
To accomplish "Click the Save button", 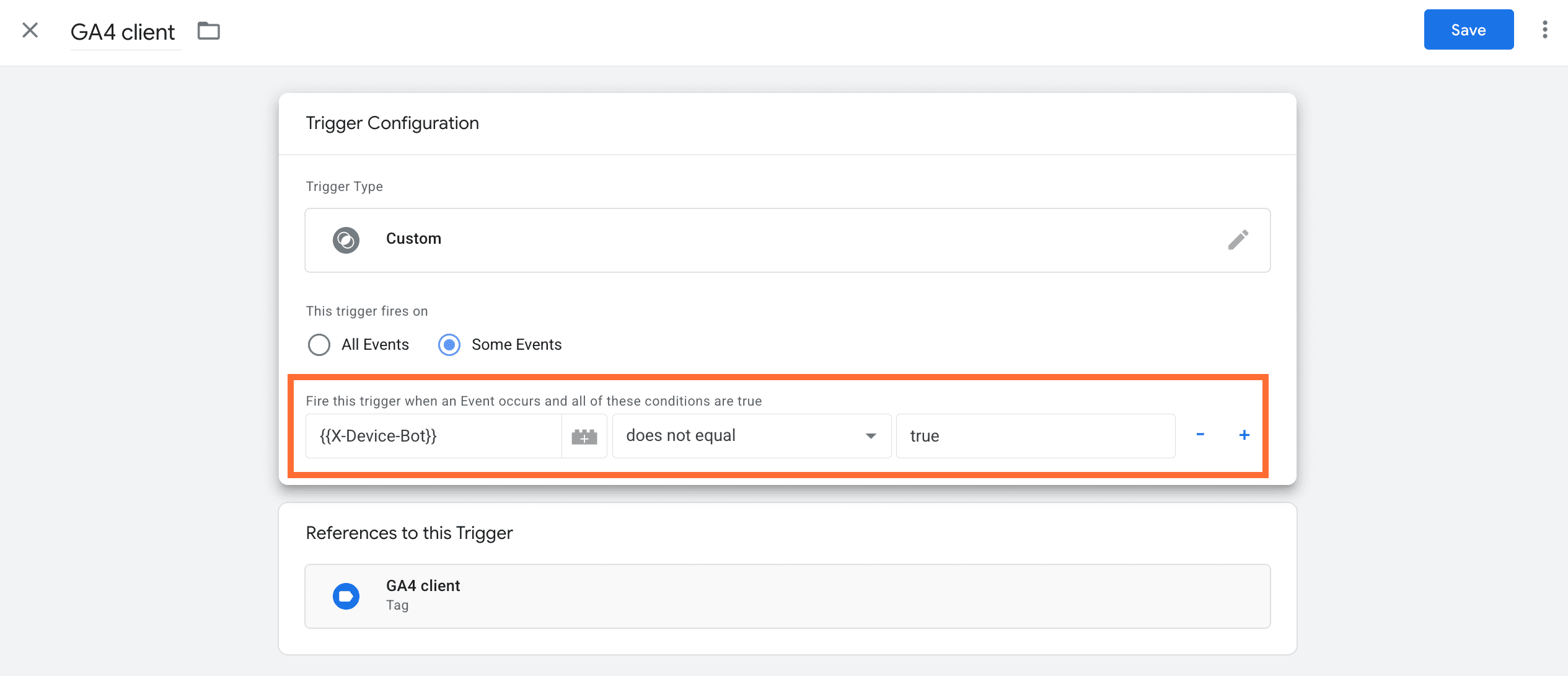I will tap(1468, 30).
